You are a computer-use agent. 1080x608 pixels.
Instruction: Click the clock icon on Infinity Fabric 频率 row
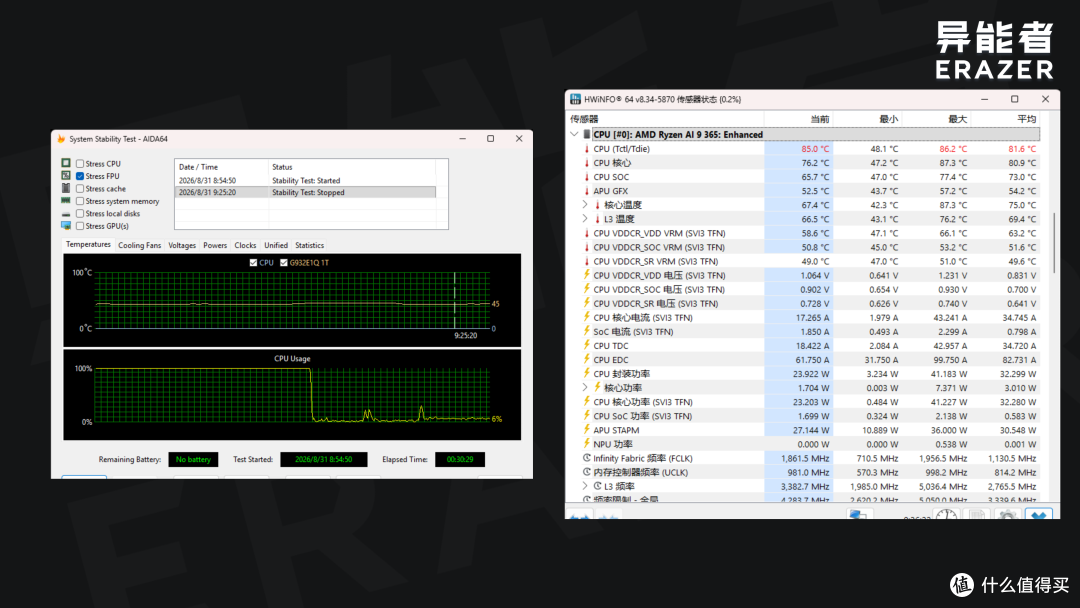click(x=587, y=458)
